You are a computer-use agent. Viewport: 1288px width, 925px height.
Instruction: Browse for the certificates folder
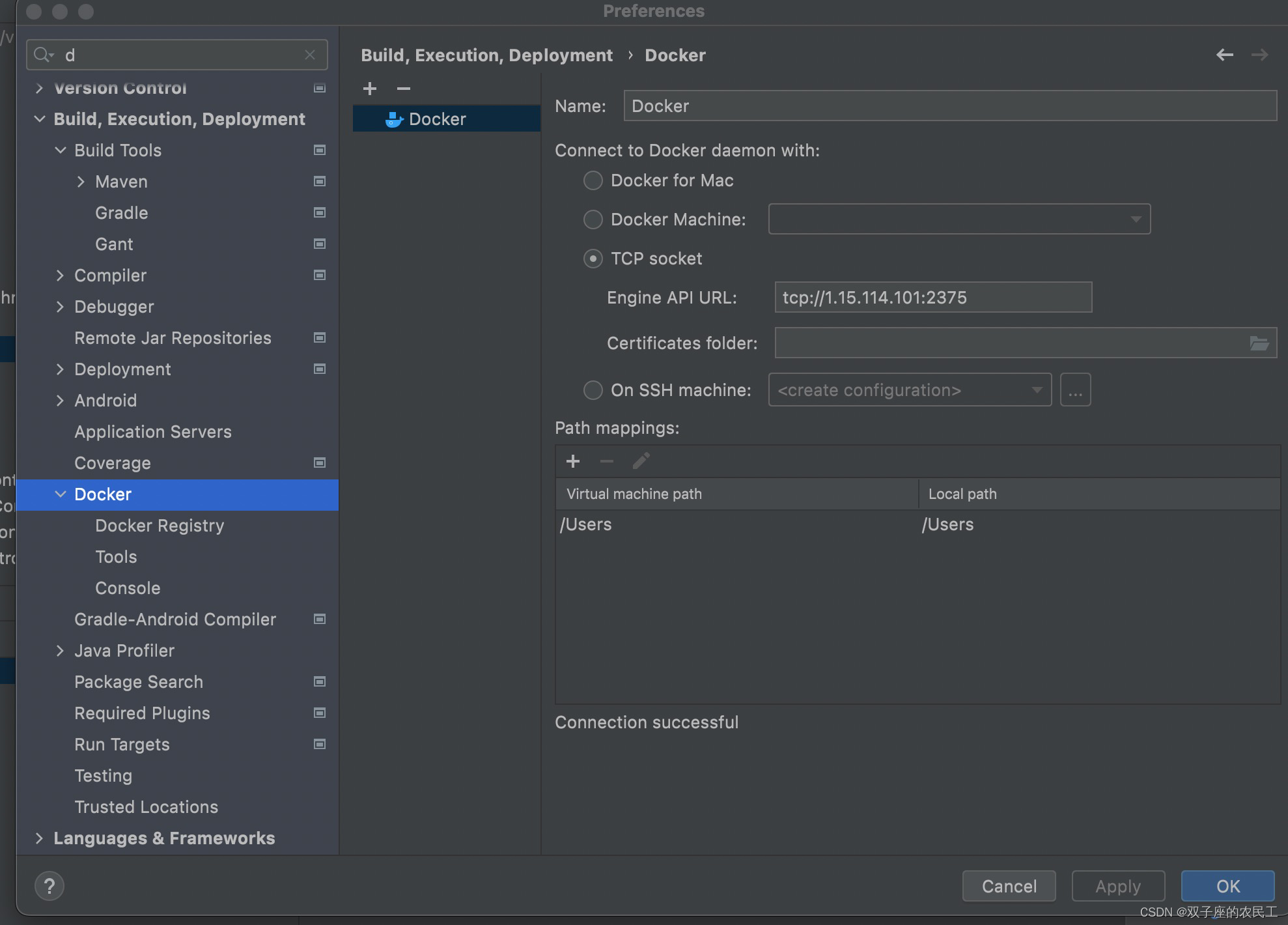(1259, 343)
